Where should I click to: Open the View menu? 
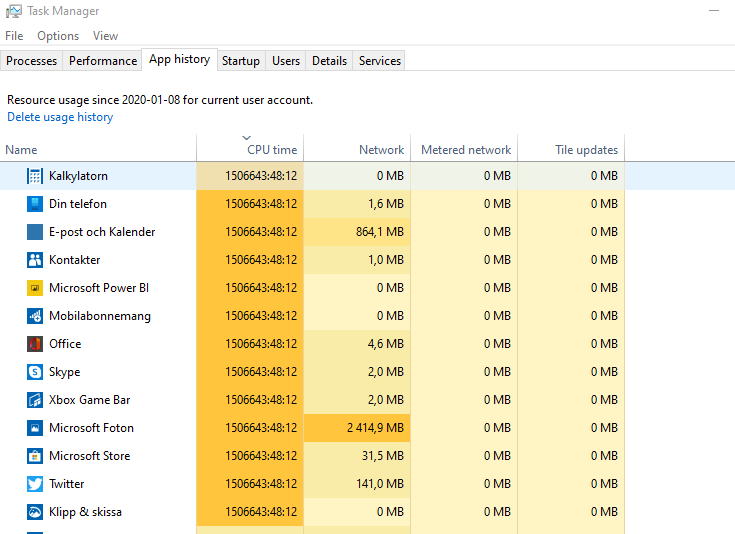click(105, 36)
